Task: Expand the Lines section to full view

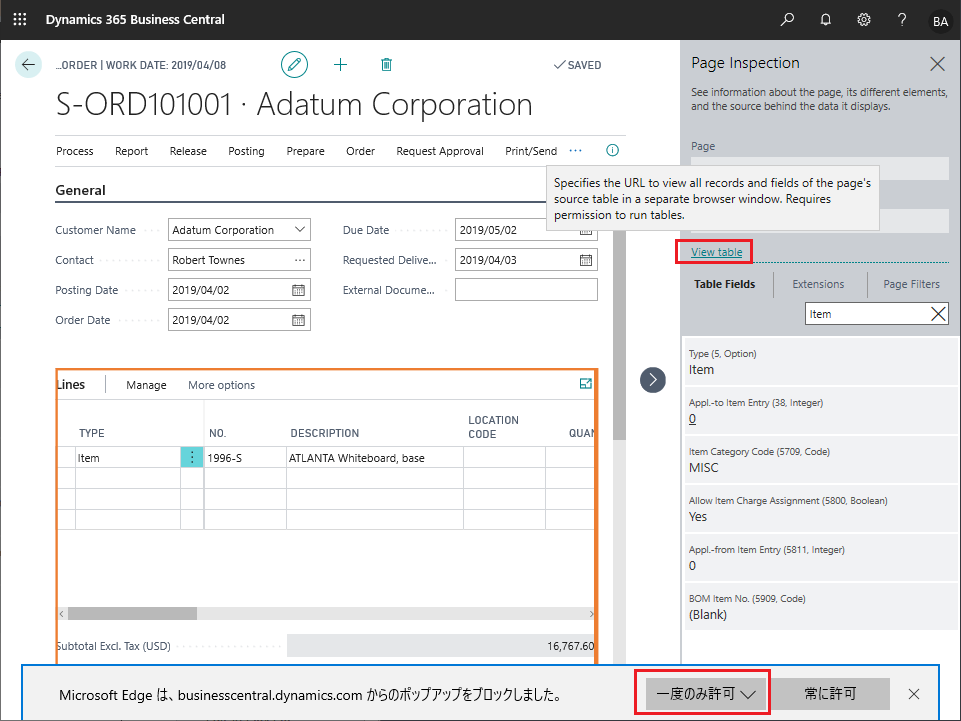Action: pyautogui.click(x=585, y=384)
